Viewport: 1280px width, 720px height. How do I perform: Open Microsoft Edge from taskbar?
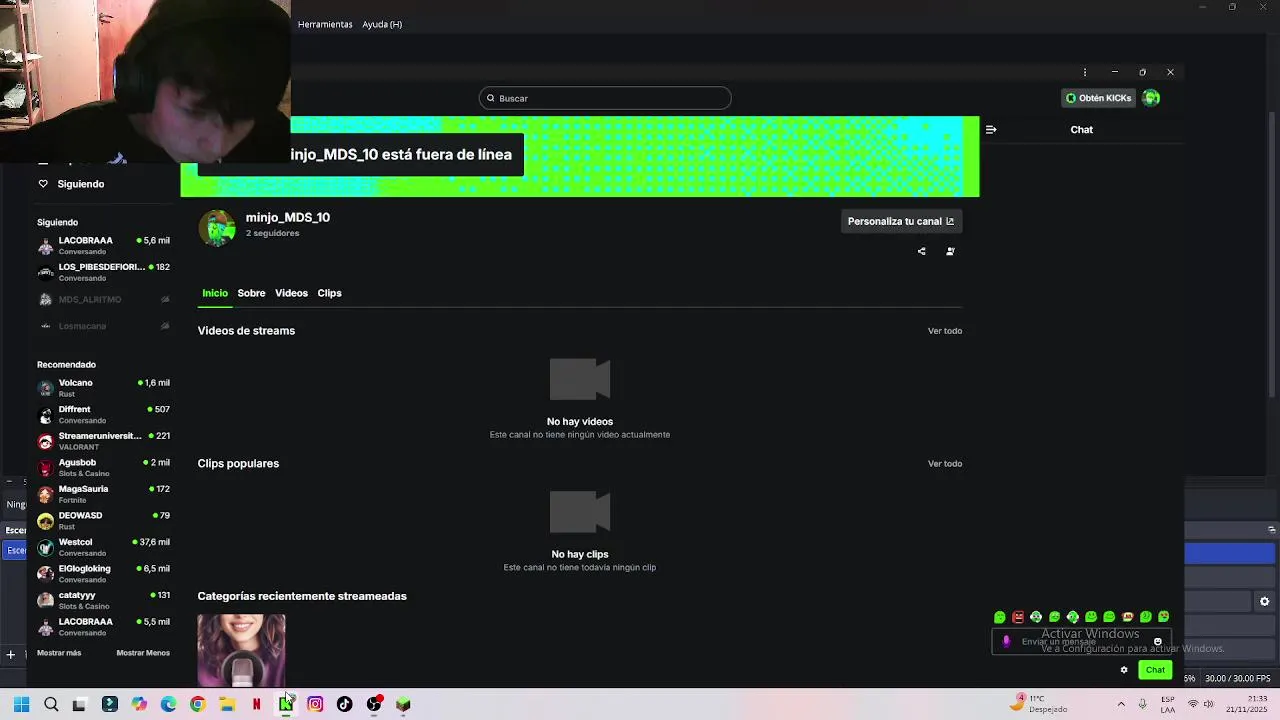pos(168,704)
